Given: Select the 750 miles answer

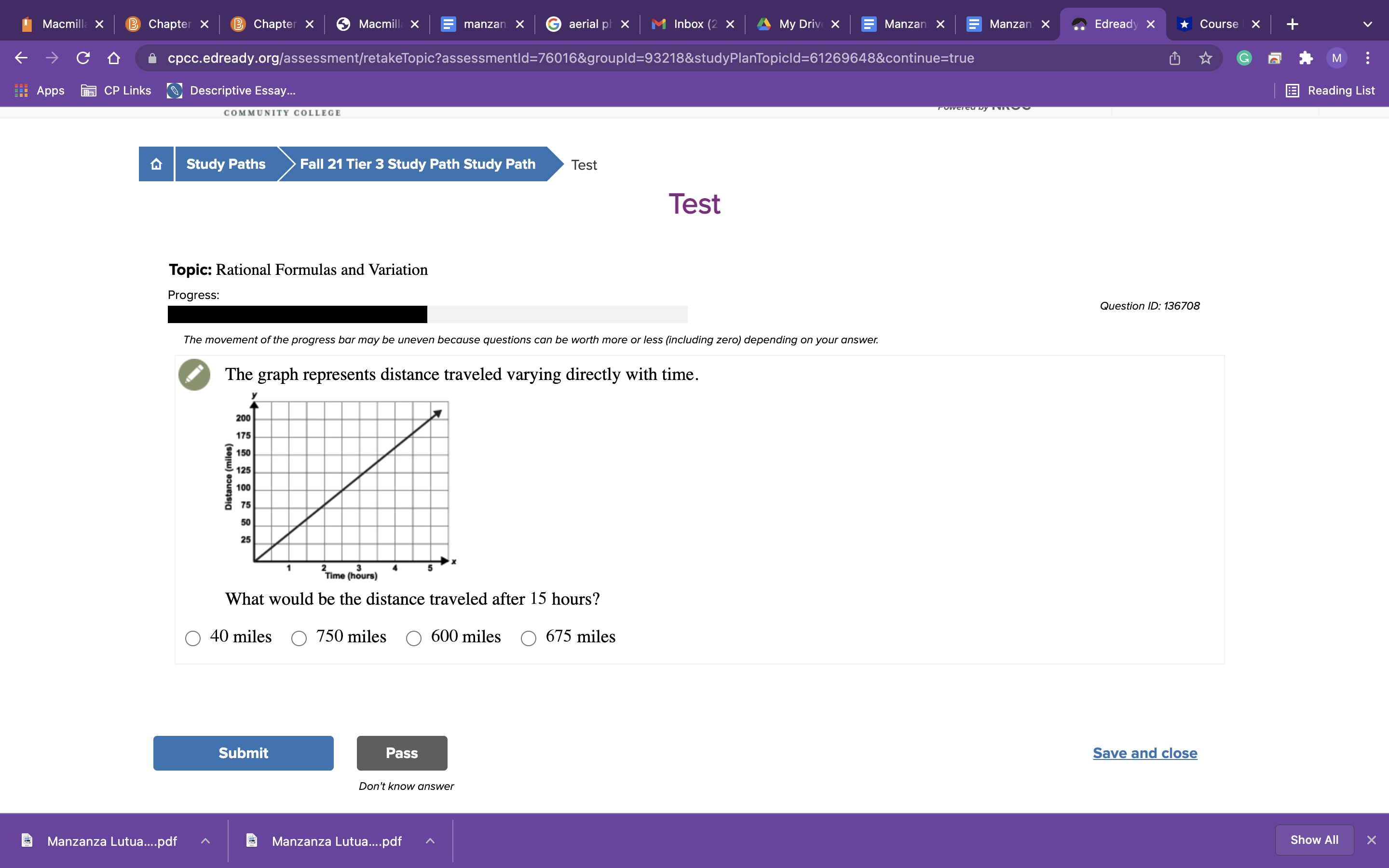Looking at the screenshot, I should [299, 638].
